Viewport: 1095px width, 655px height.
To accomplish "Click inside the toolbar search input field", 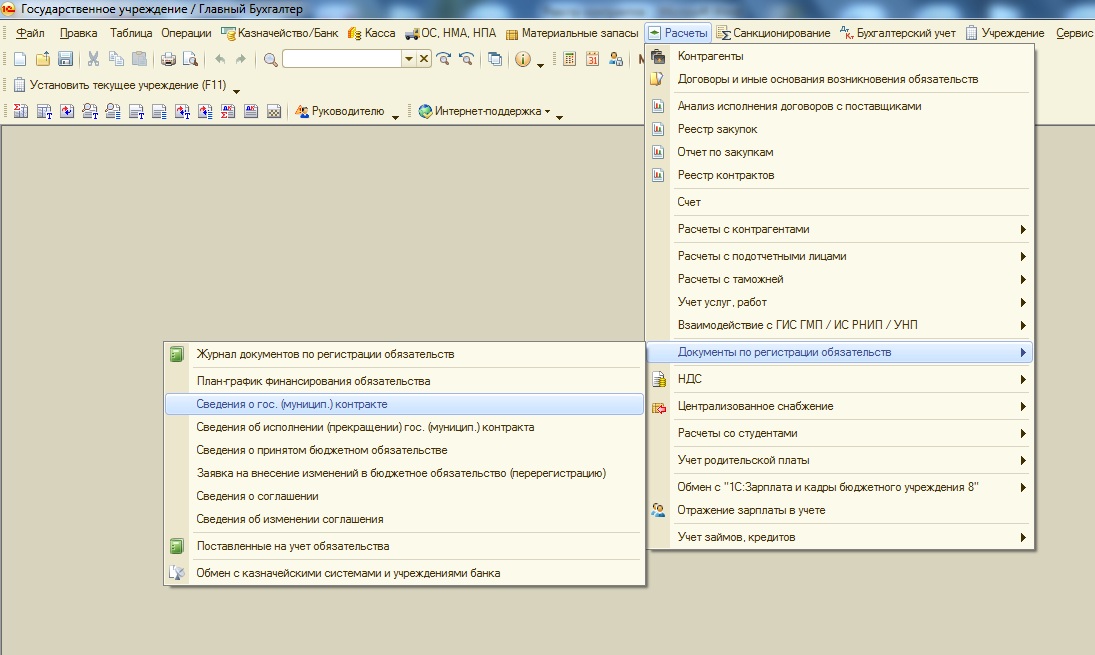I will (x=341, y=59).
